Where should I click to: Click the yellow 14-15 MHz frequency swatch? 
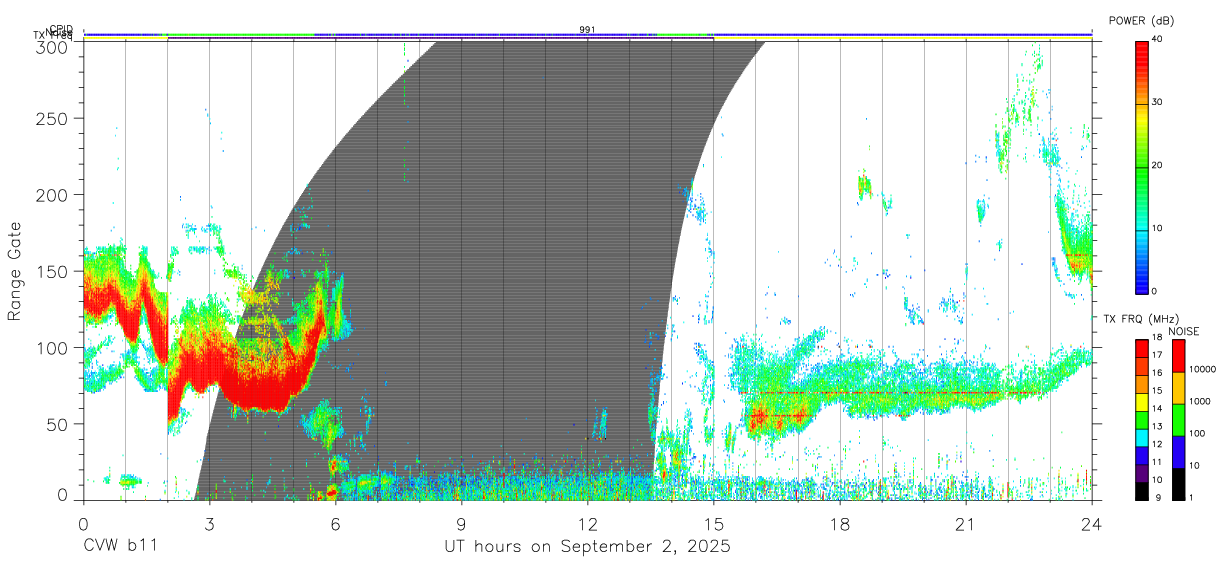tap(1141, 403)
